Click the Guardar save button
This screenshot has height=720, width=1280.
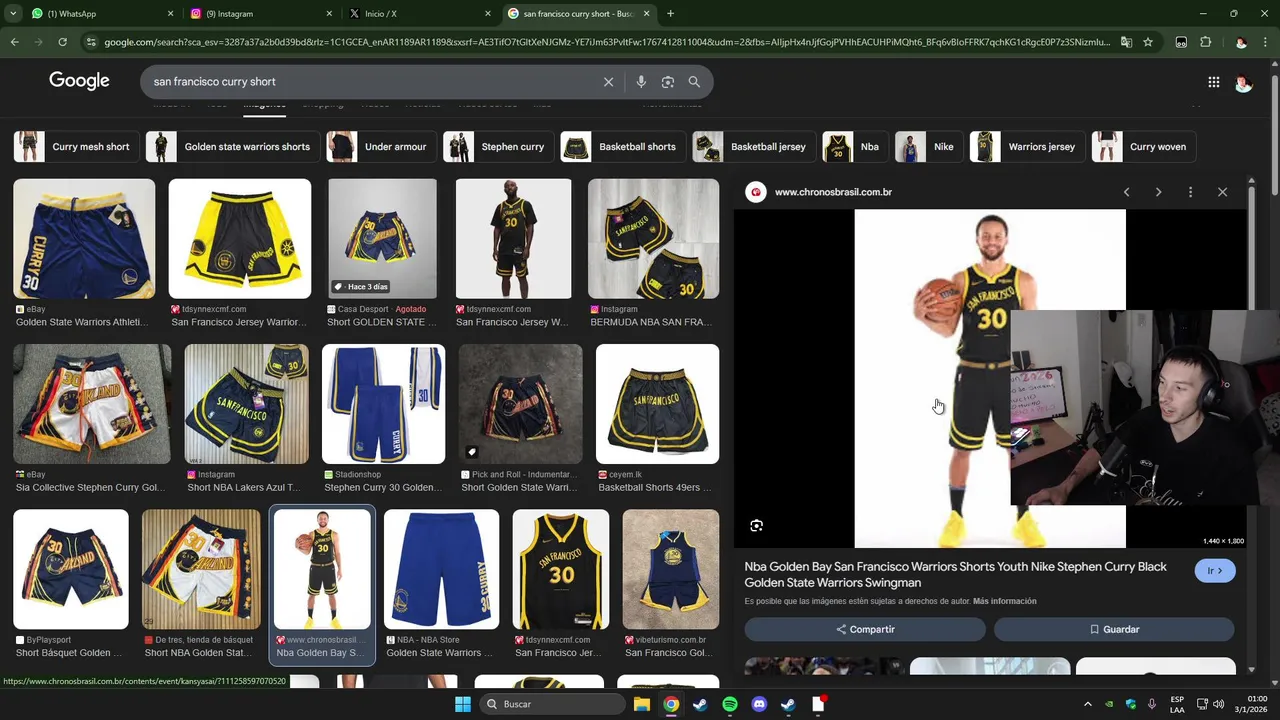1114,629
